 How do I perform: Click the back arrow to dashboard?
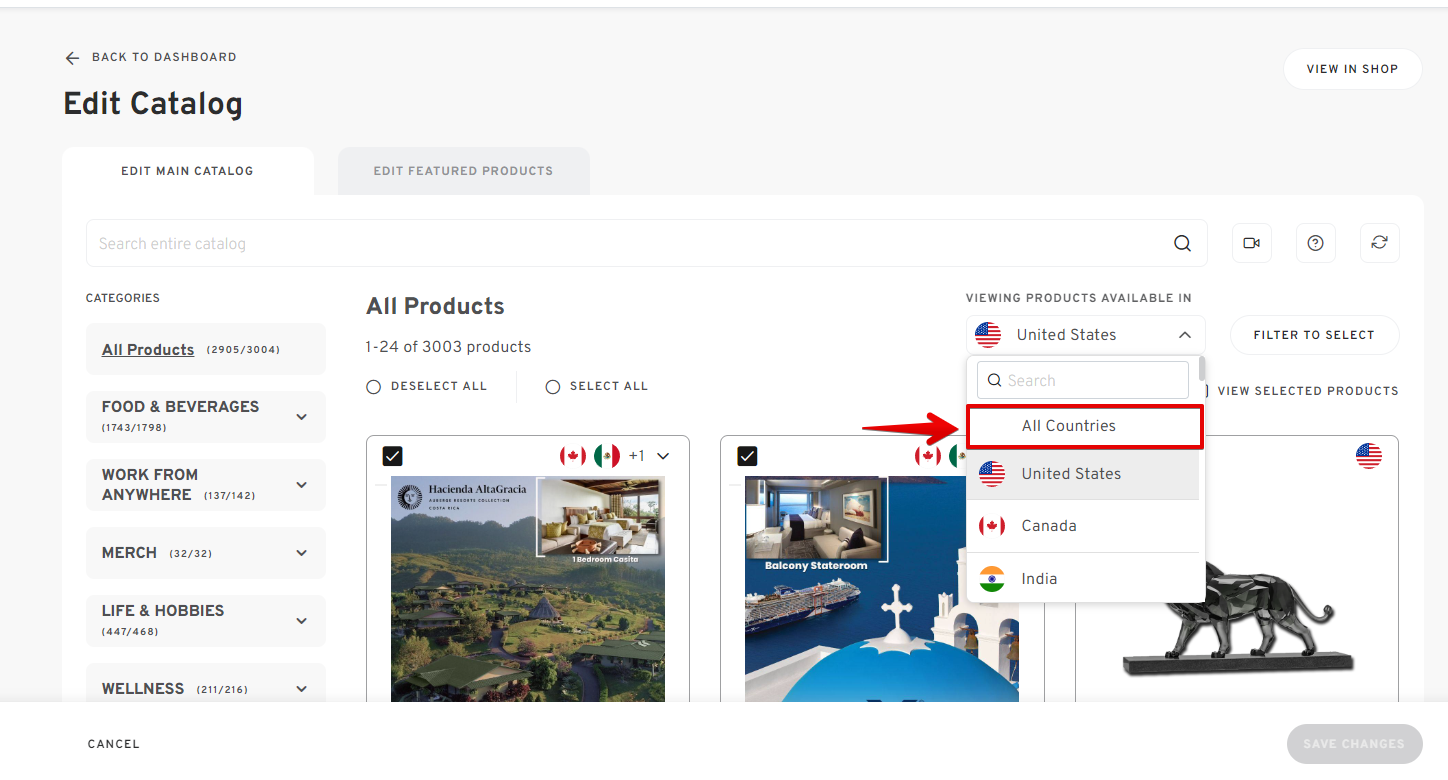pos(72,58)
